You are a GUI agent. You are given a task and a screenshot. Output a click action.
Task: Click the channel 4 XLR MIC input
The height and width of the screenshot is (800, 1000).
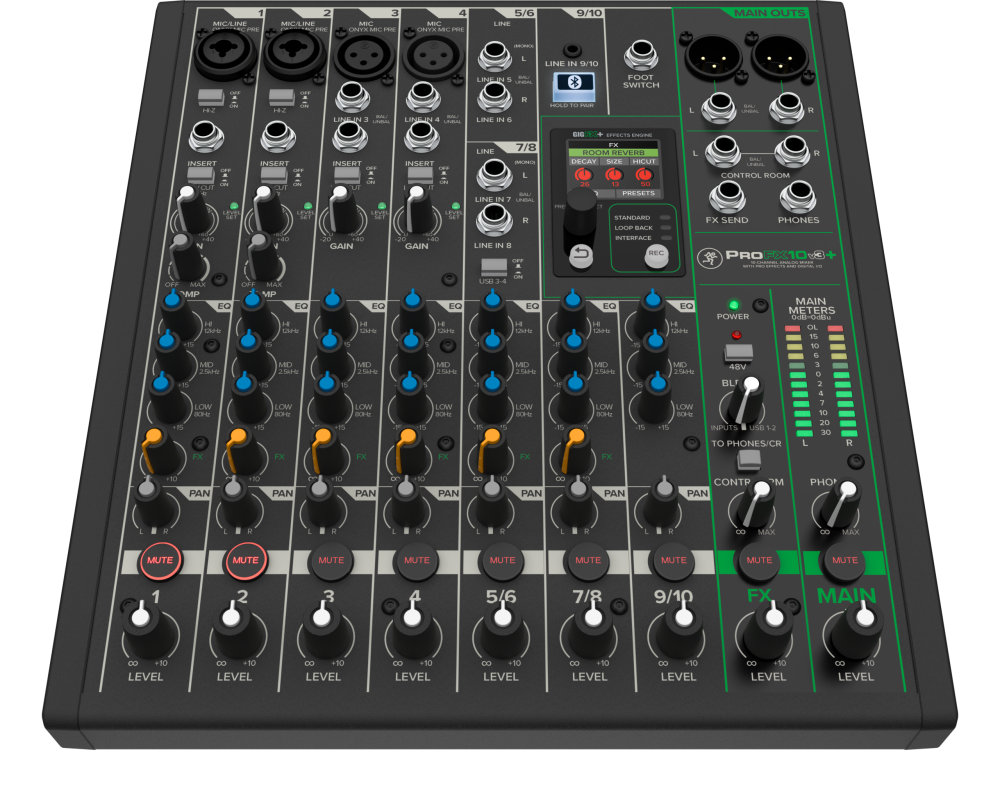(x=434, y=55)
